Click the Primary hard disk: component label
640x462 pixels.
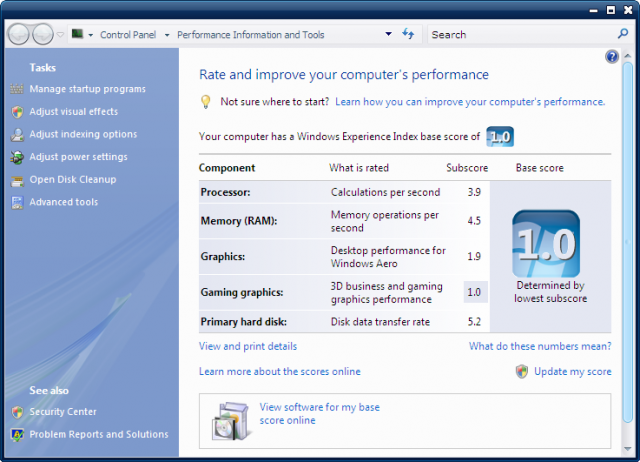point(244,322)
